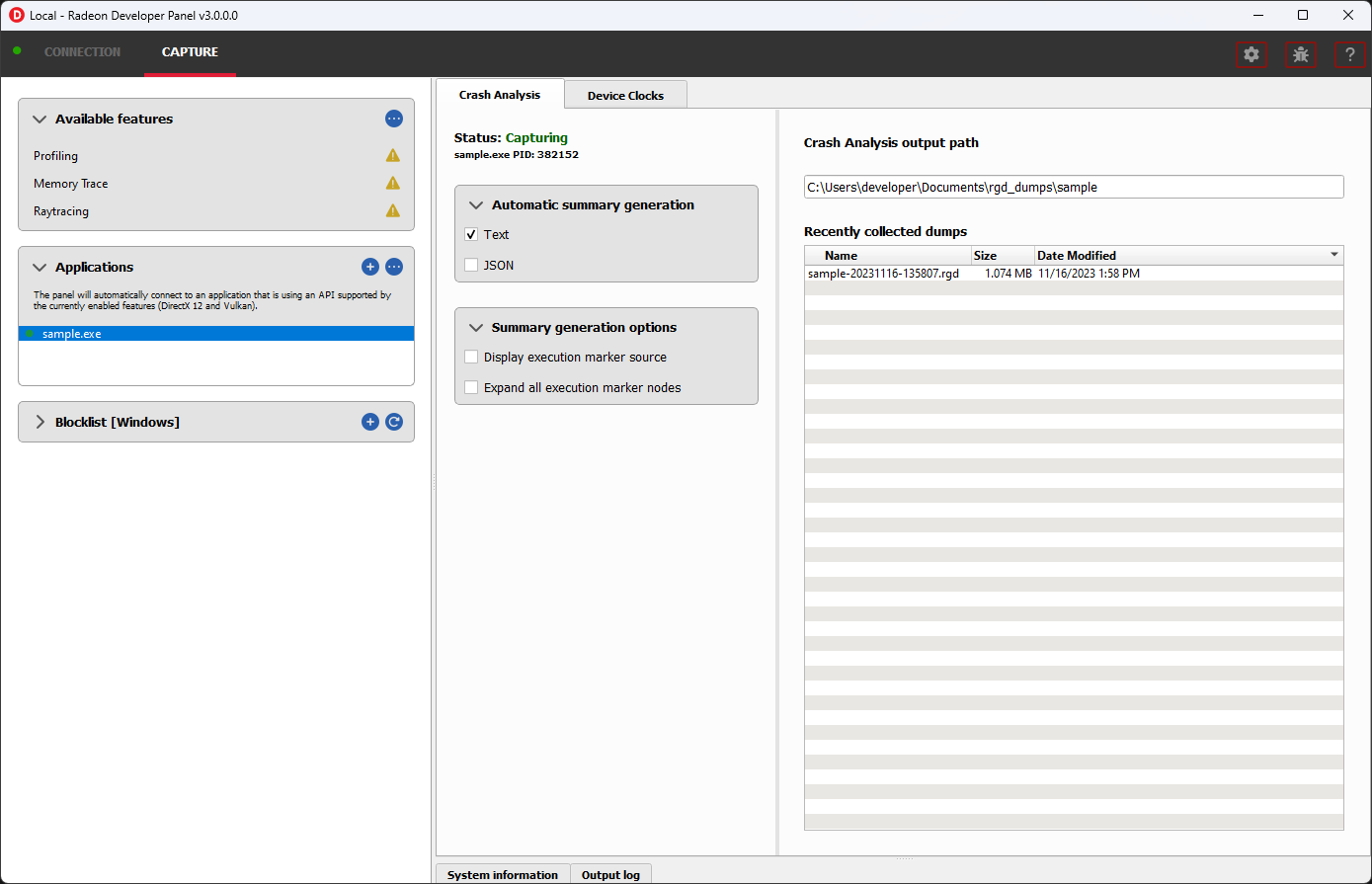Screen dimensions: 1372x884
Task: Select sample.exe in the Applications list
Action: click(x=216, y=334)
